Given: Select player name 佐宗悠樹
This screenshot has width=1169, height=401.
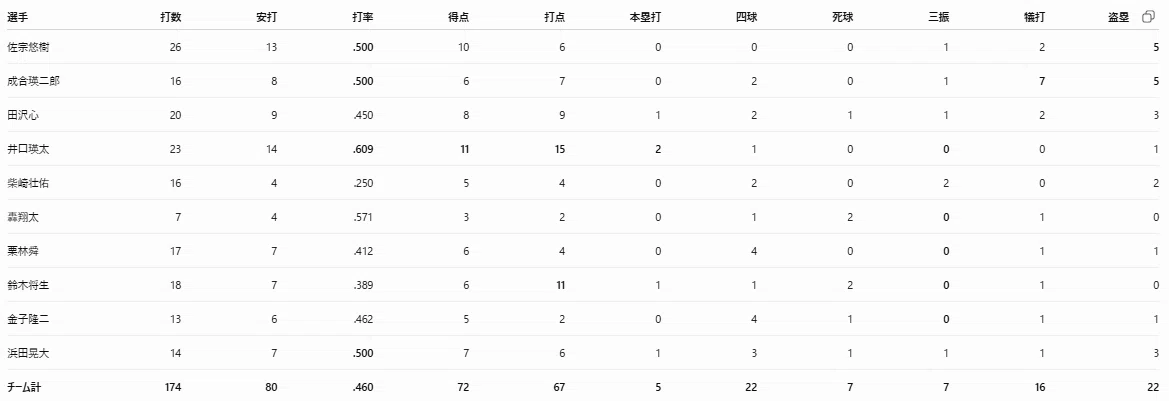Looking at the screenshot, I should pyautogui.click(x=28, y=47).
